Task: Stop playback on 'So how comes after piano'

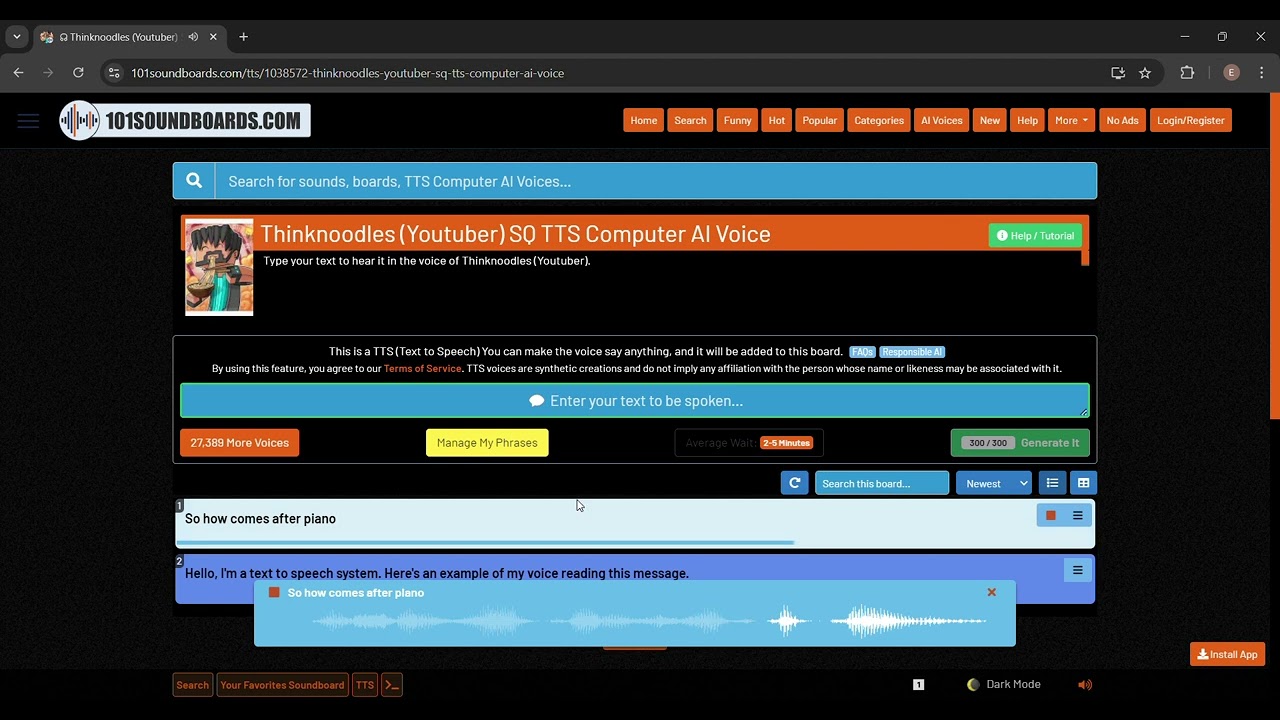Action: (x=1050, y=515)
